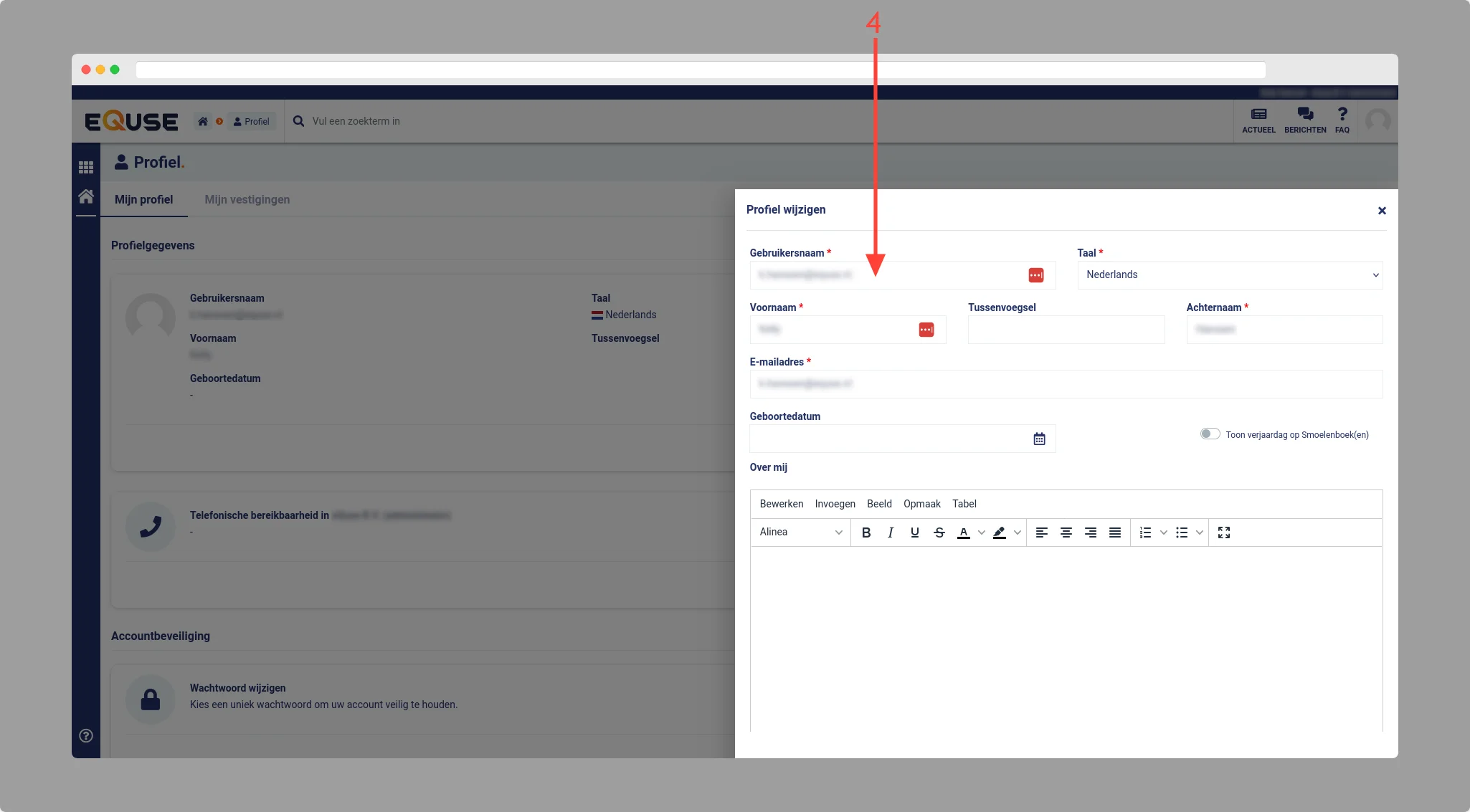This screenshot has height=812, width=1470.
Task: Click the Tussenvoegsel input field
Action: click(x=1066, y=330)
